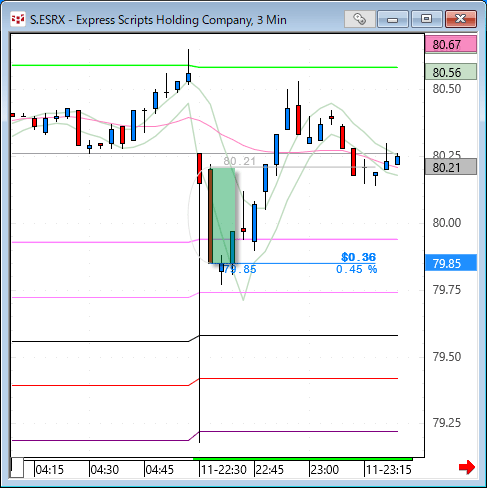487x488 pixels.
Task: Select the tall red candle at session open
Action: 199,168
